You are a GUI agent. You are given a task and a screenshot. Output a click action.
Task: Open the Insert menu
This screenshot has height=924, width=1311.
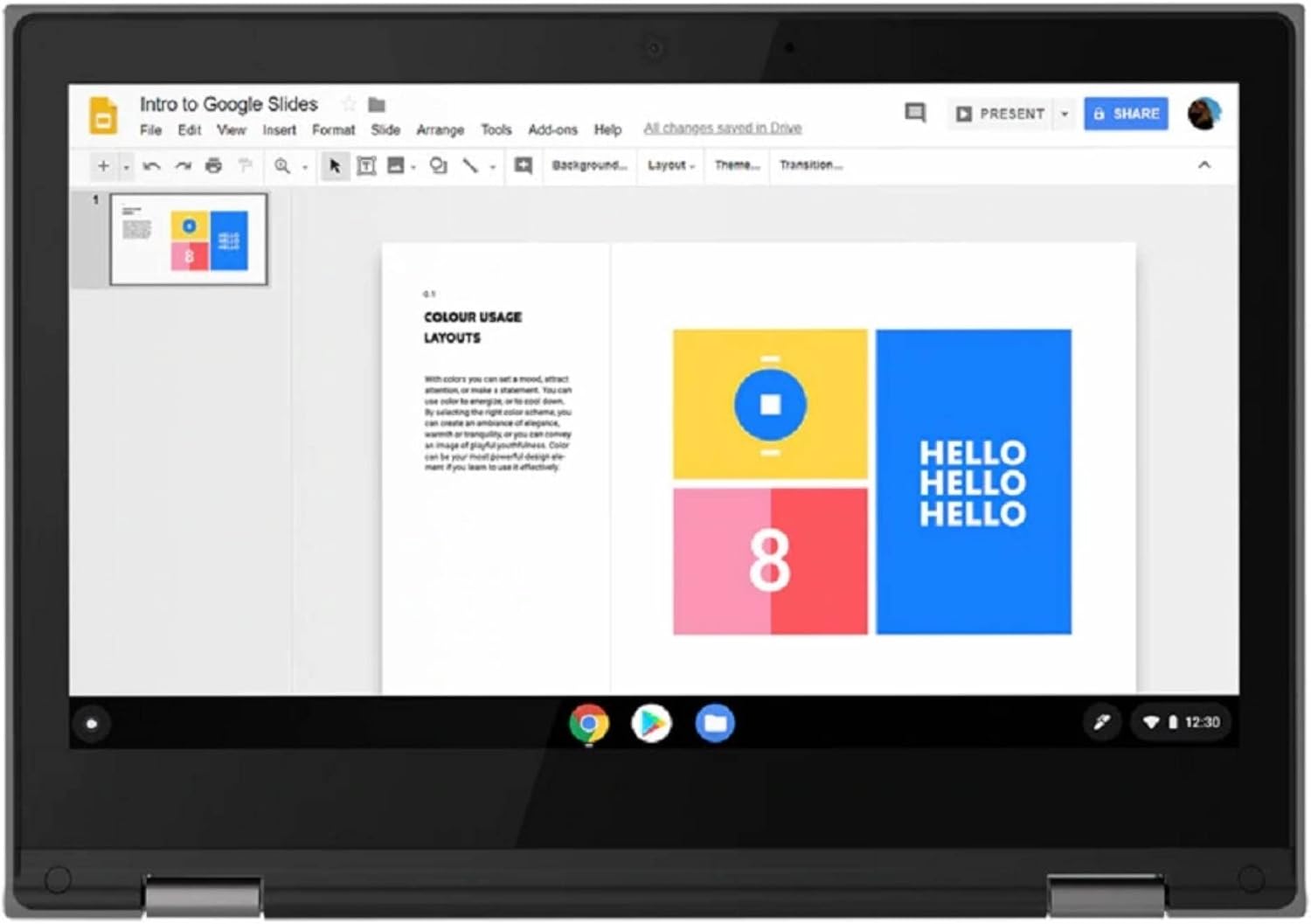[279, 130]
